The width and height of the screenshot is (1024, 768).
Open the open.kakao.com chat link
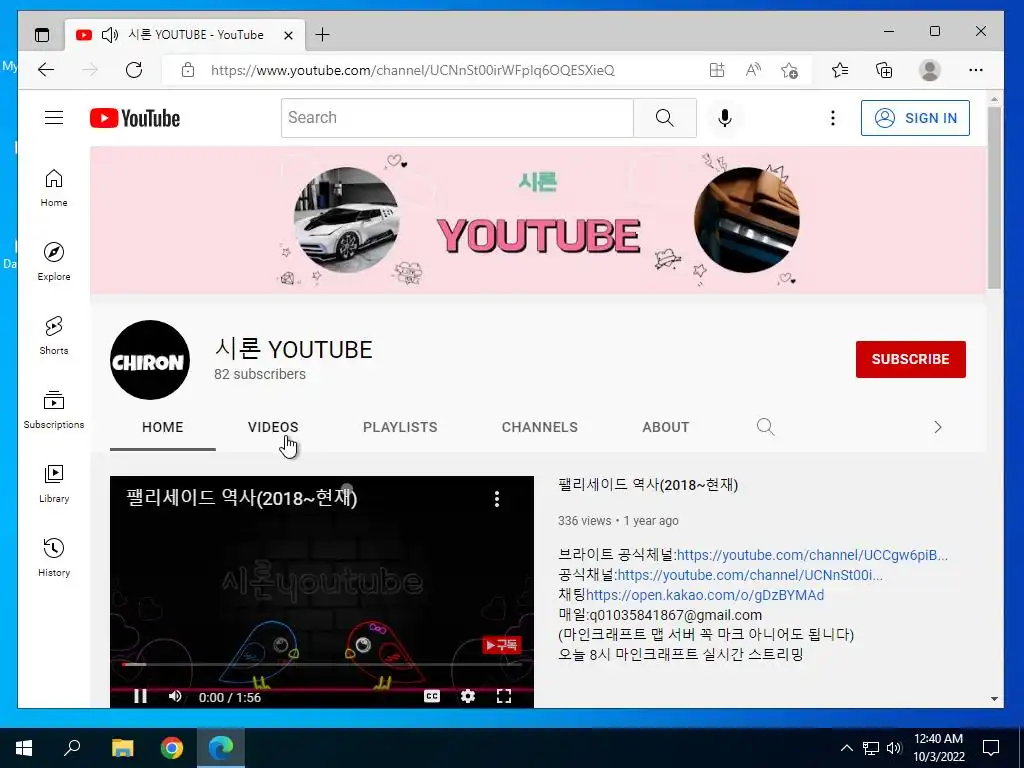point(705,595)
